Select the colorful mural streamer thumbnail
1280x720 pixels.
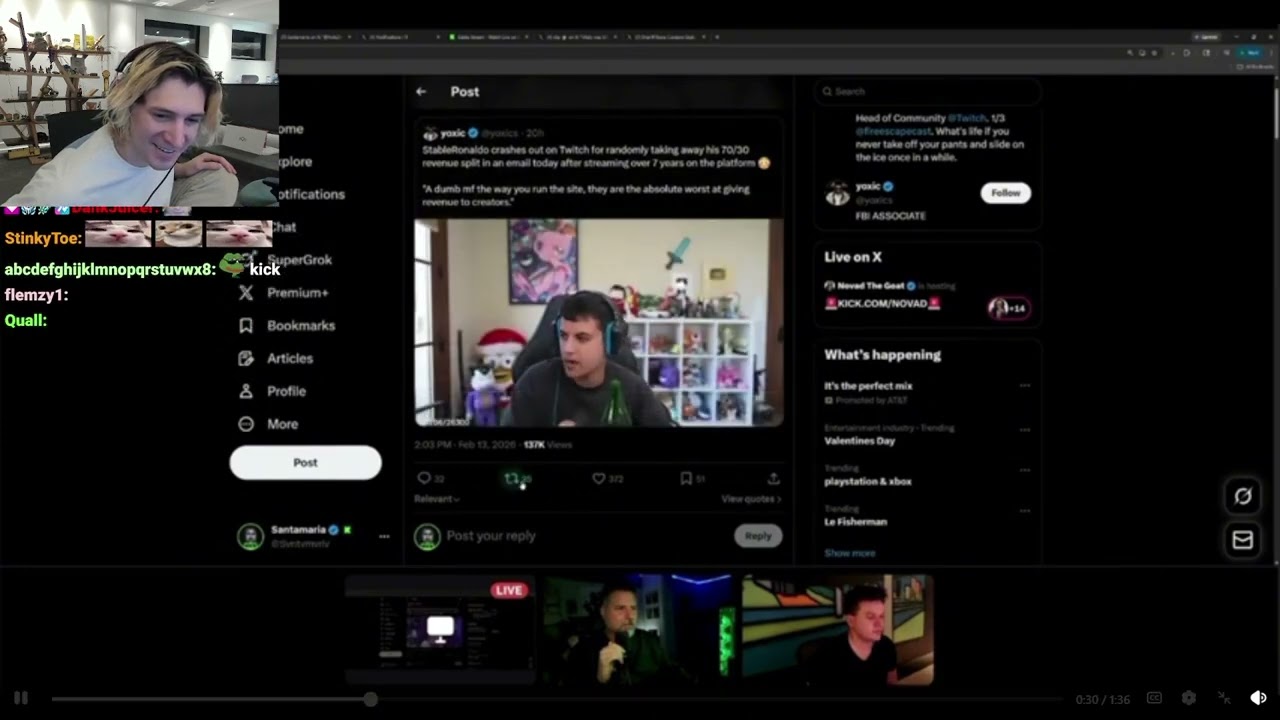click(x=837, y=629)
